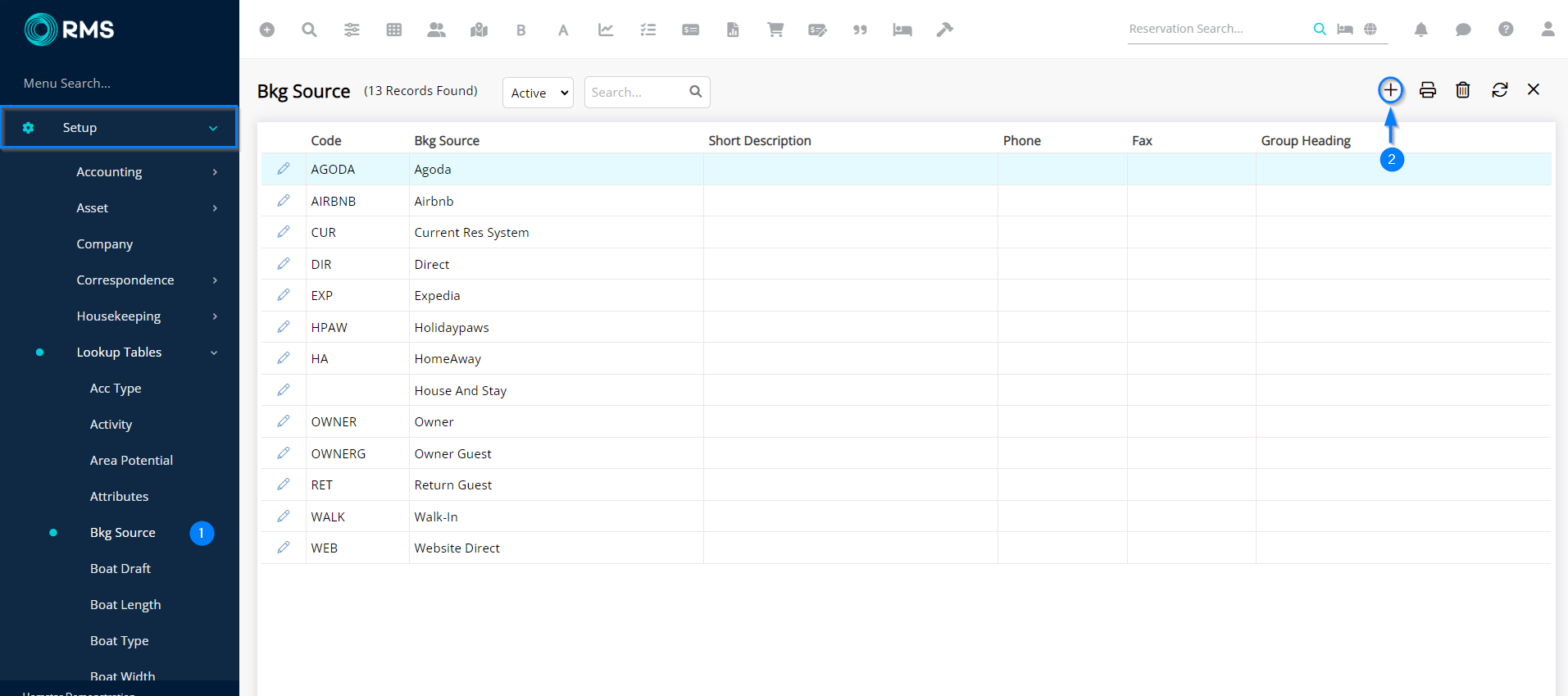Click the Reservation Search input field

[1216, 29]
